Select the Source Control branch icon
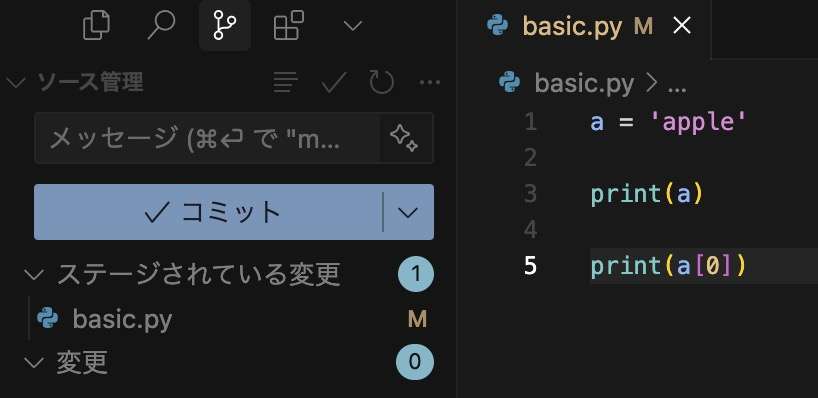 click(x=225, y=26)
